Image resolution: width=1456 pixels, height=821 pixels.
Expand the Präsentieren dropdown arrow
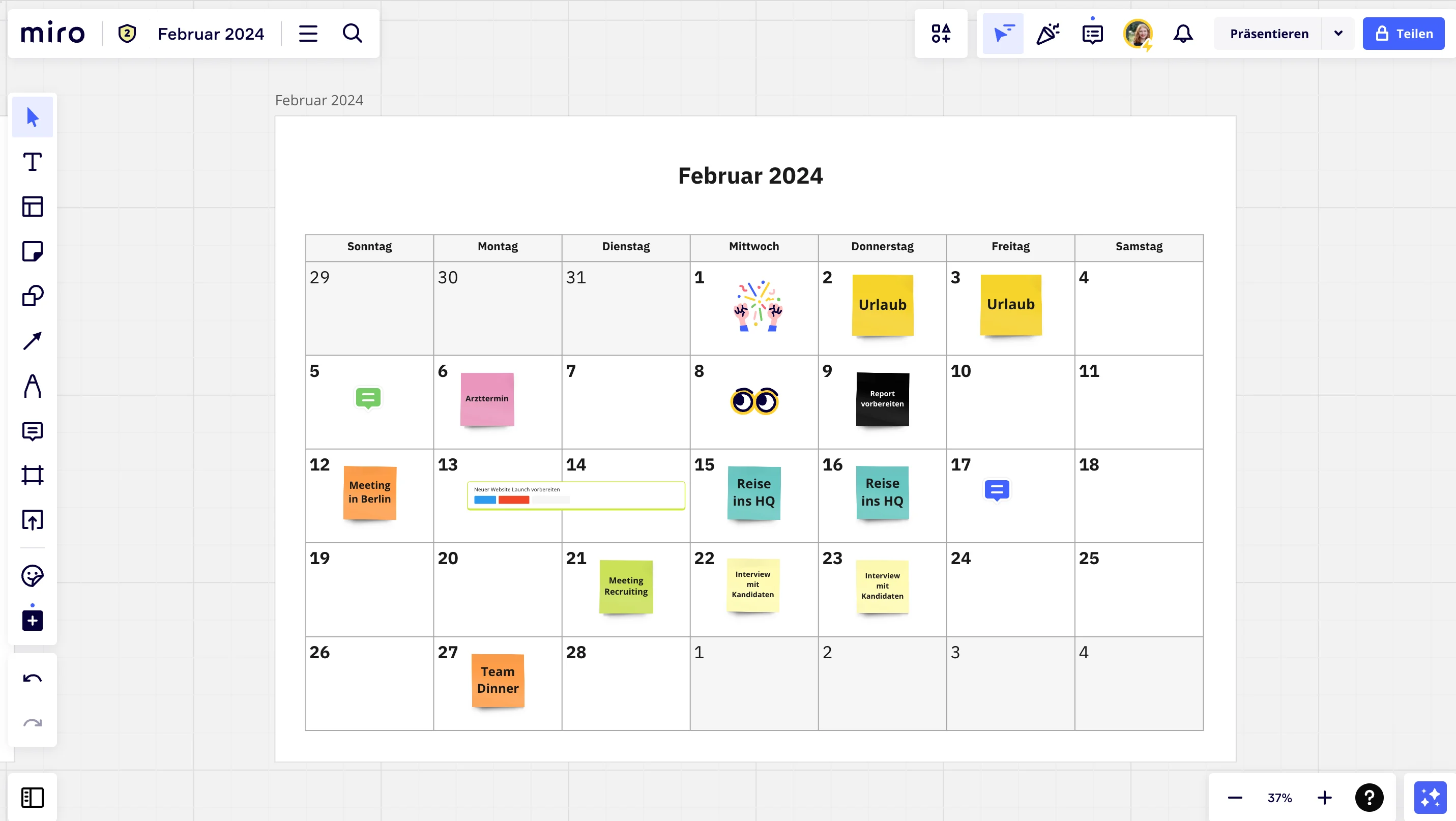click(1338, 34)
